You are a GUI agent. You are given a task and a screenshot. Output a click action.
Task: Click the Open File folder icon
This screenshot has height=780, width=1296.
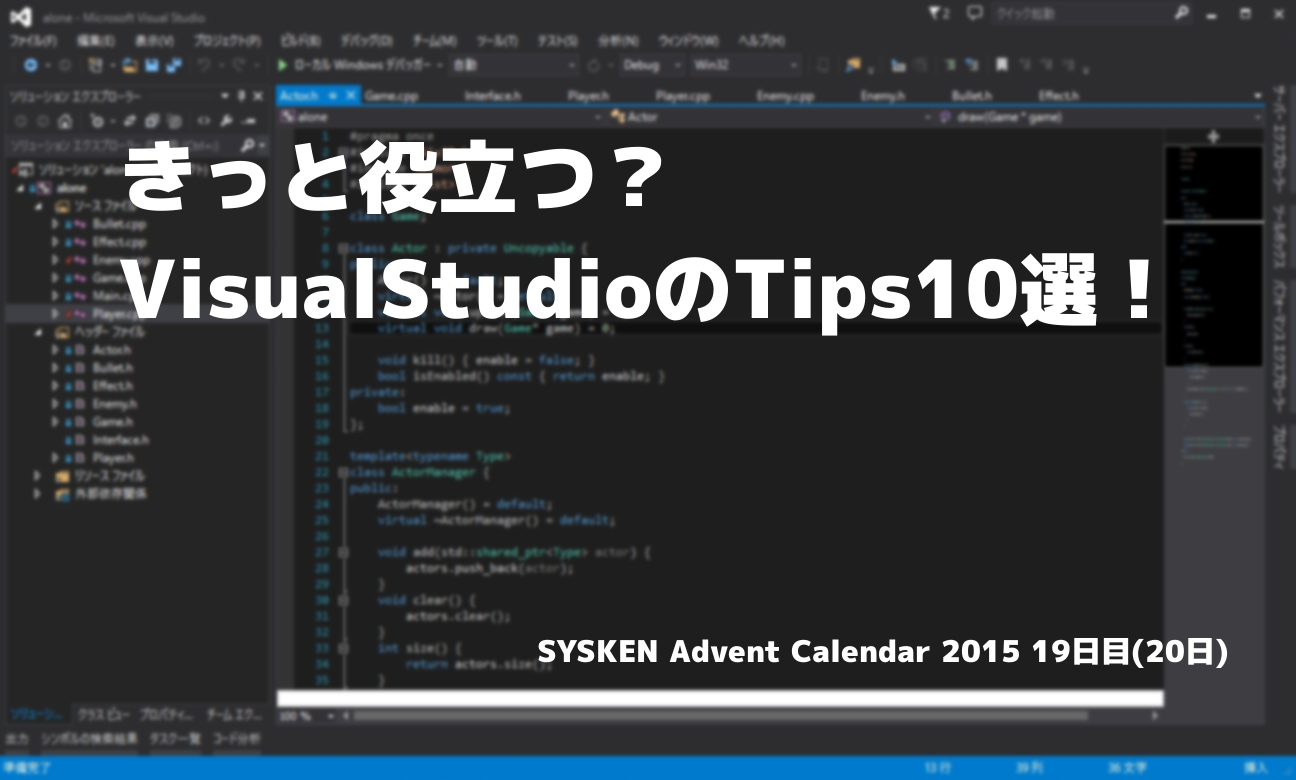130,65
